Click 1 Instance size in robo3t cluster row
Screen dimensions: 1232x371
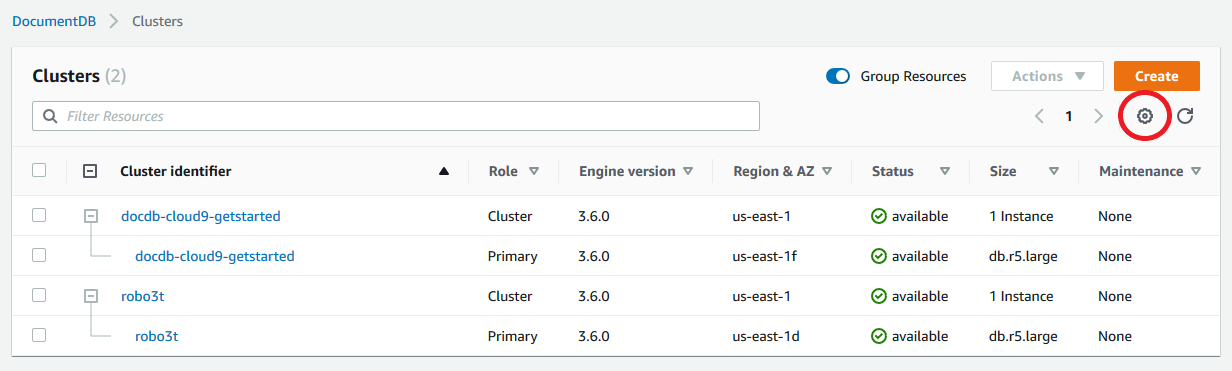1021,296
